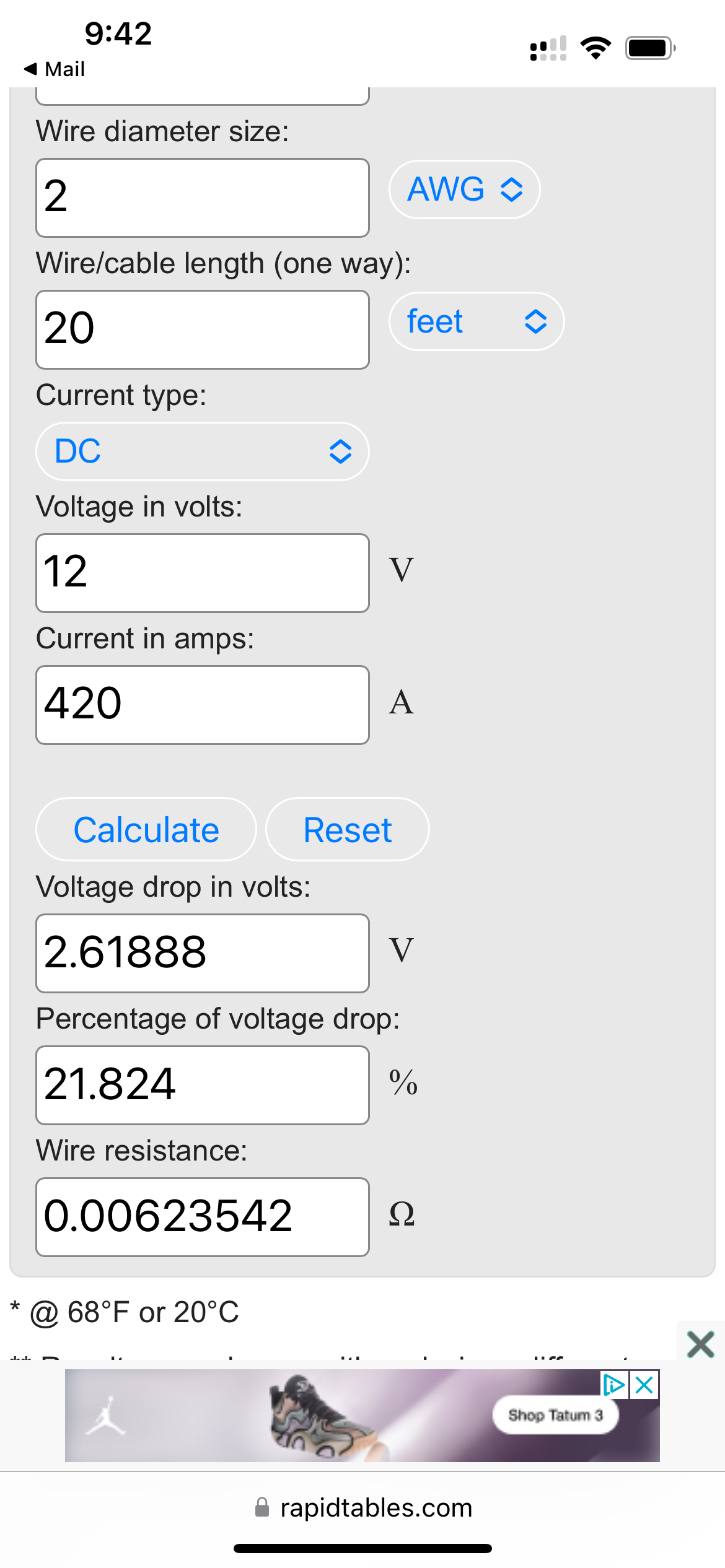Image resolution: width=725 pixels, height=1568 pixels.
Task: Focus the wire diameter size field
Action: (203, 198)
